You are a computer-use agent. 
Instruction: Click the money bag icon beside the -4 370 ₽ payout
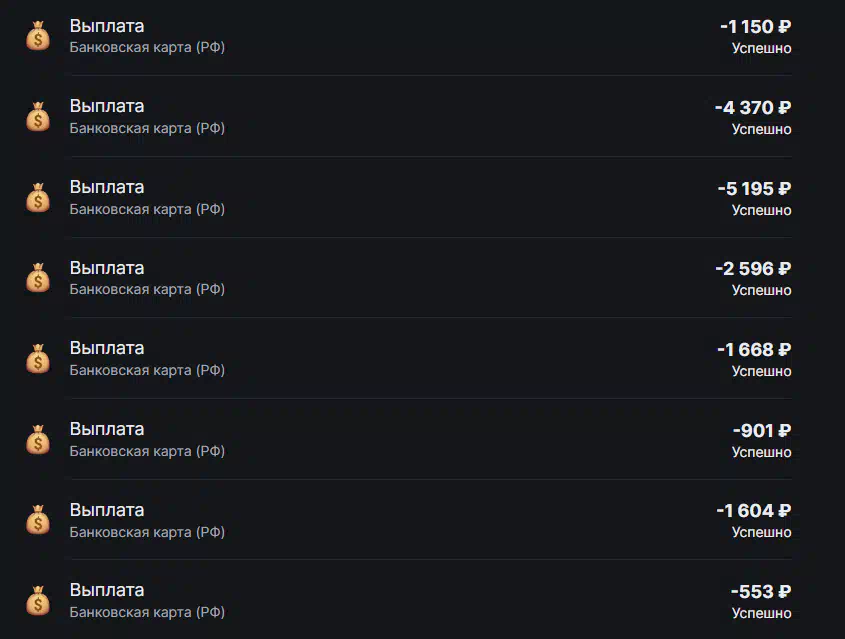click(38, 117)
